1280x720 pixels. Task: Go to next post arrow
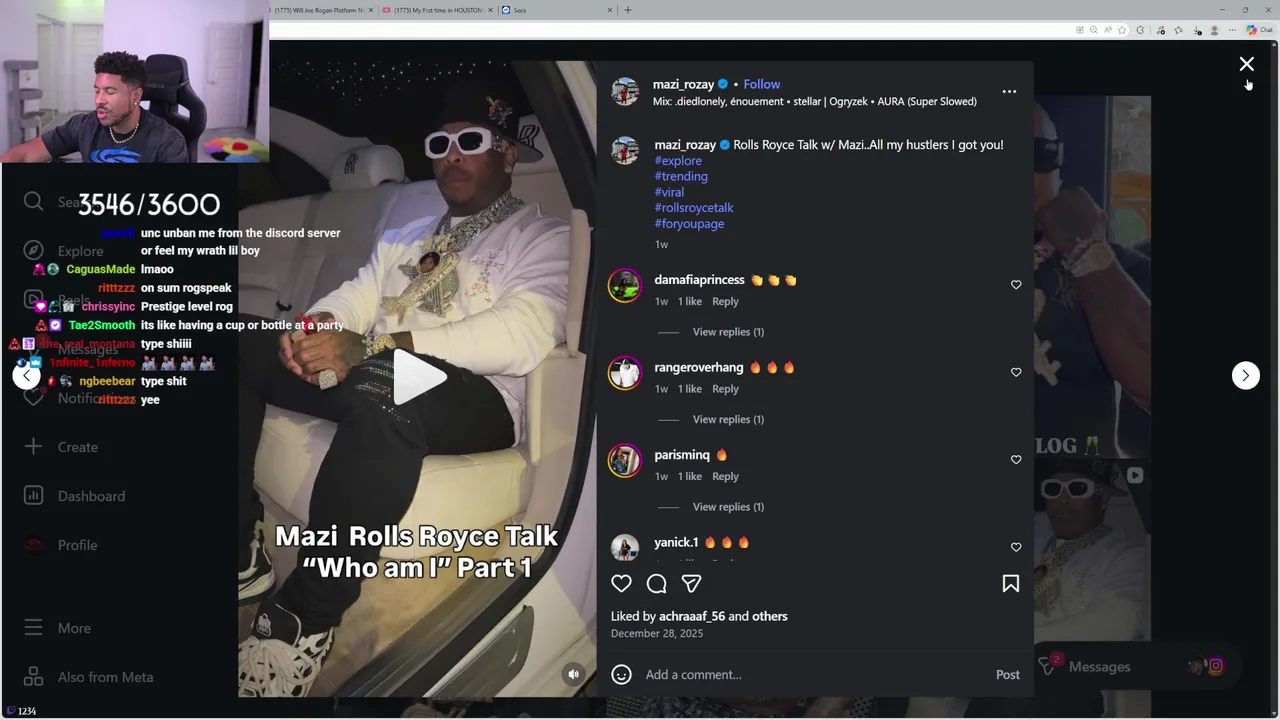[x=1245, y=375]
